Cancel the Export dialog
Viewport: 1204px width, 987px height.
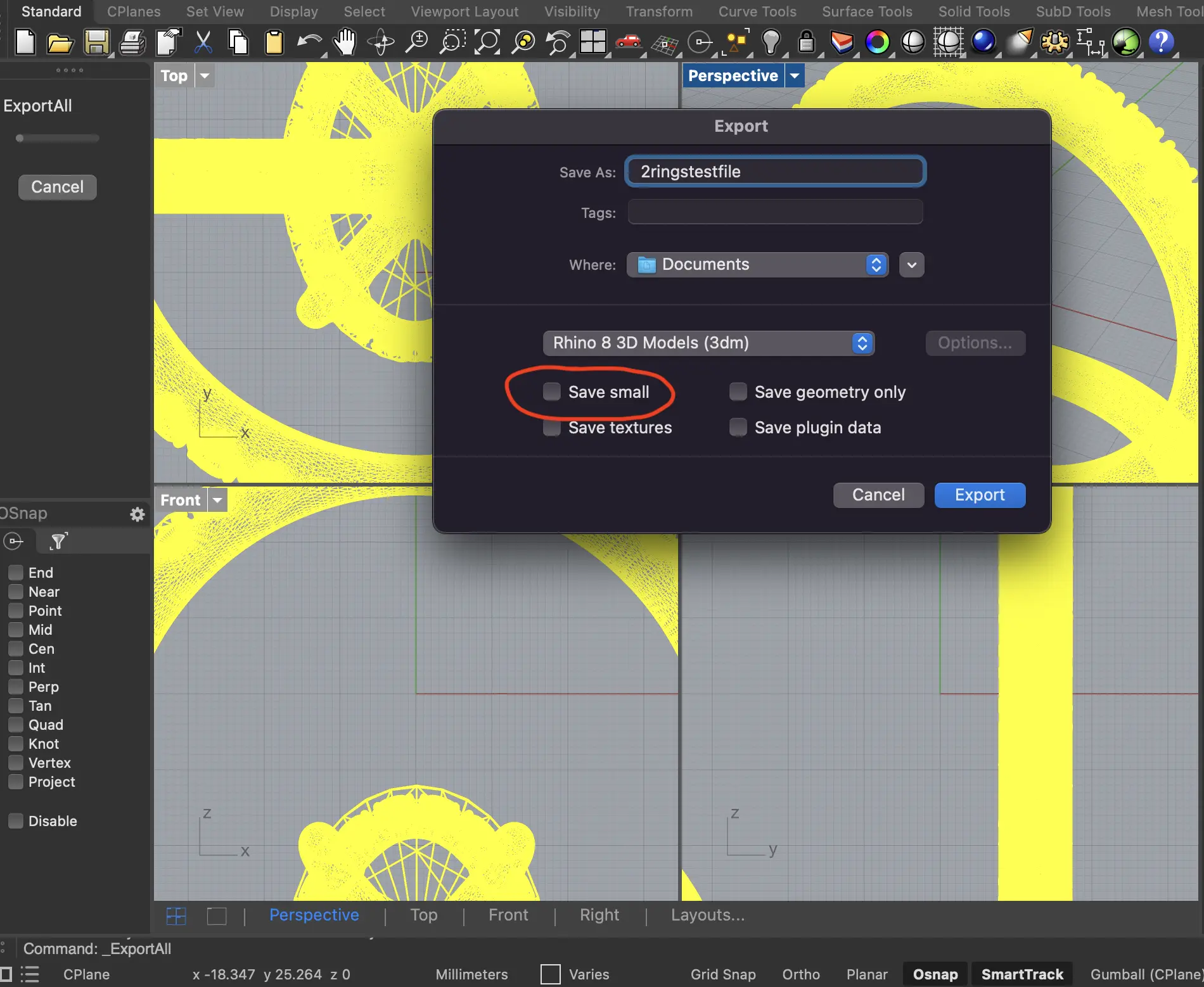pos(878,495)
